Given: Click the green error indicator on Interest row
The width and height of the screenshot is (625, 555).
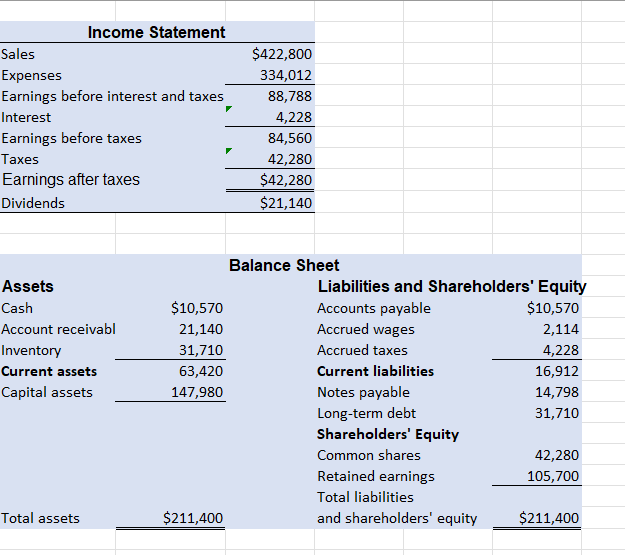Looking at the screenshot, I should tap(228, 108).
